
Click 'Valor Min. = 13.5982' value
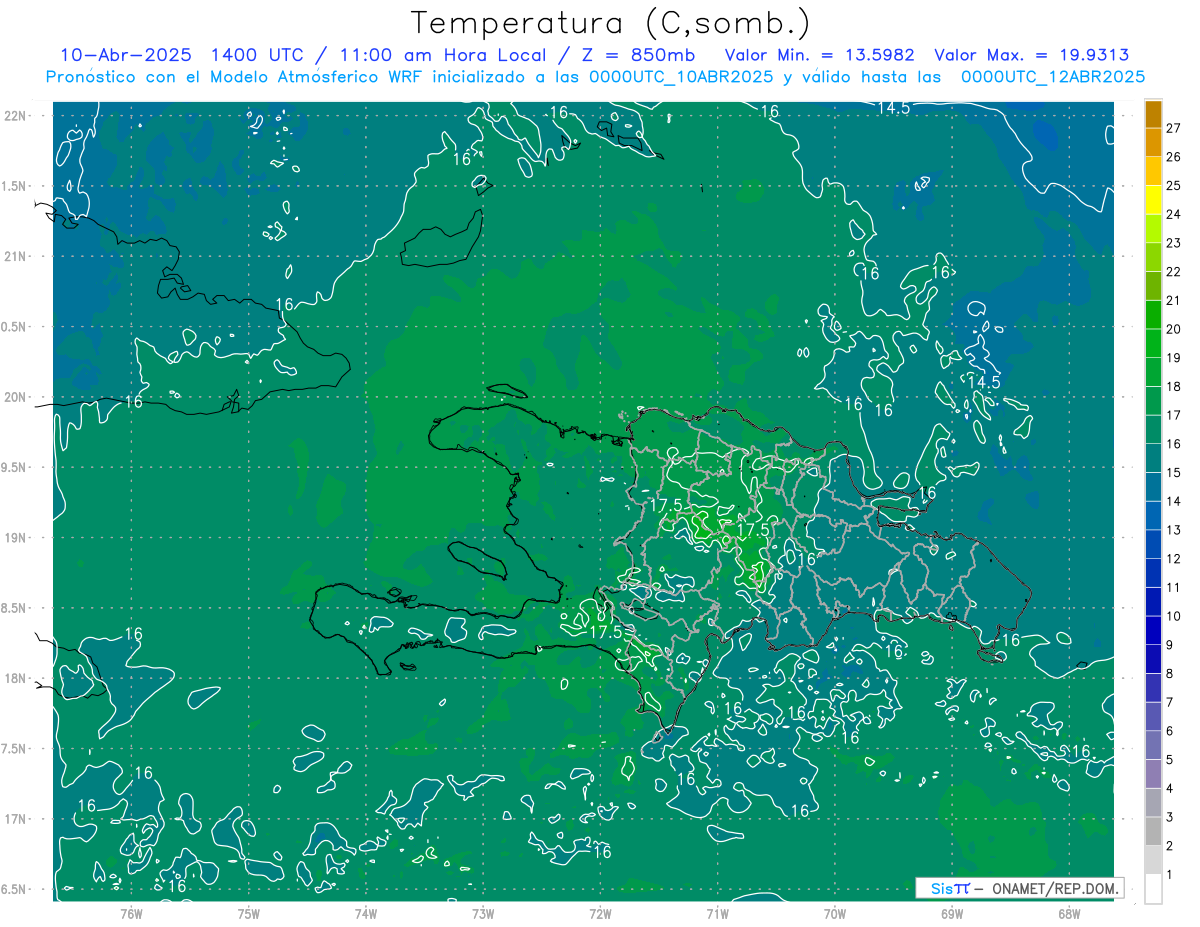coord(819,55)
